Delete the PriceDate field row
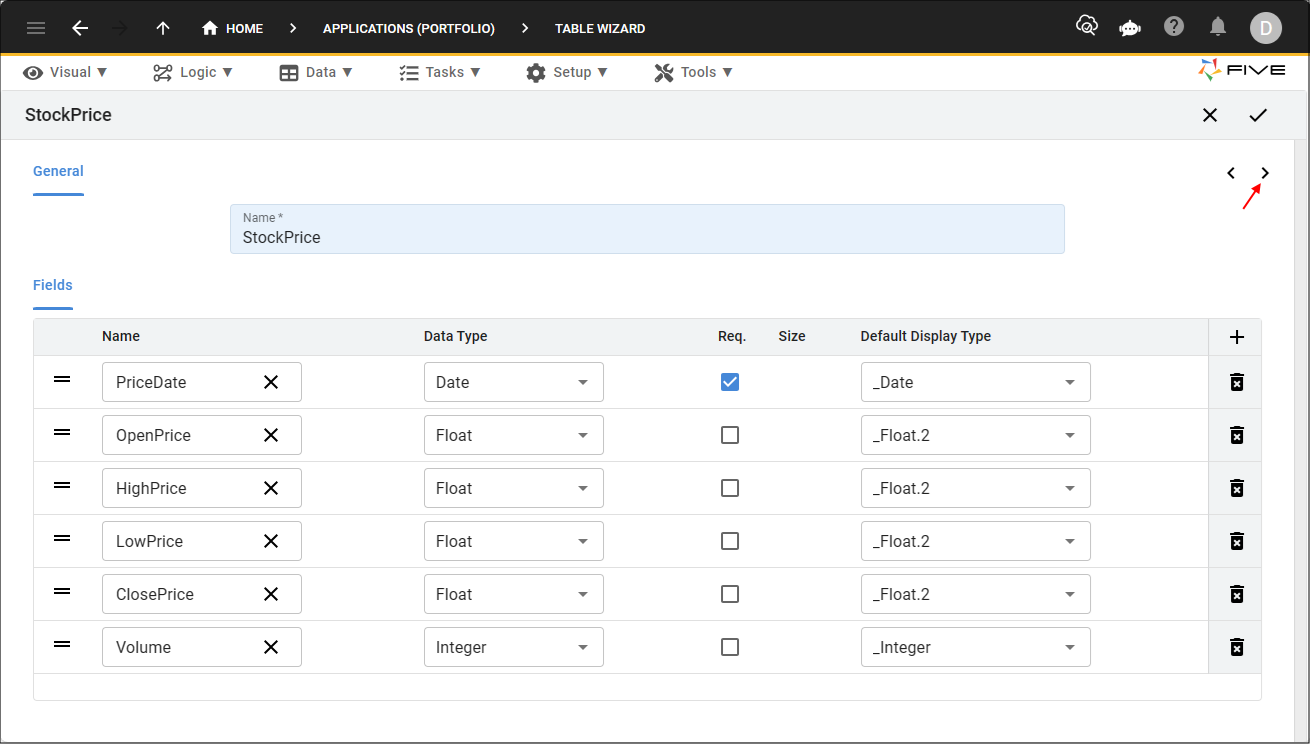1310x744 pixels. tap(1237, 382)
